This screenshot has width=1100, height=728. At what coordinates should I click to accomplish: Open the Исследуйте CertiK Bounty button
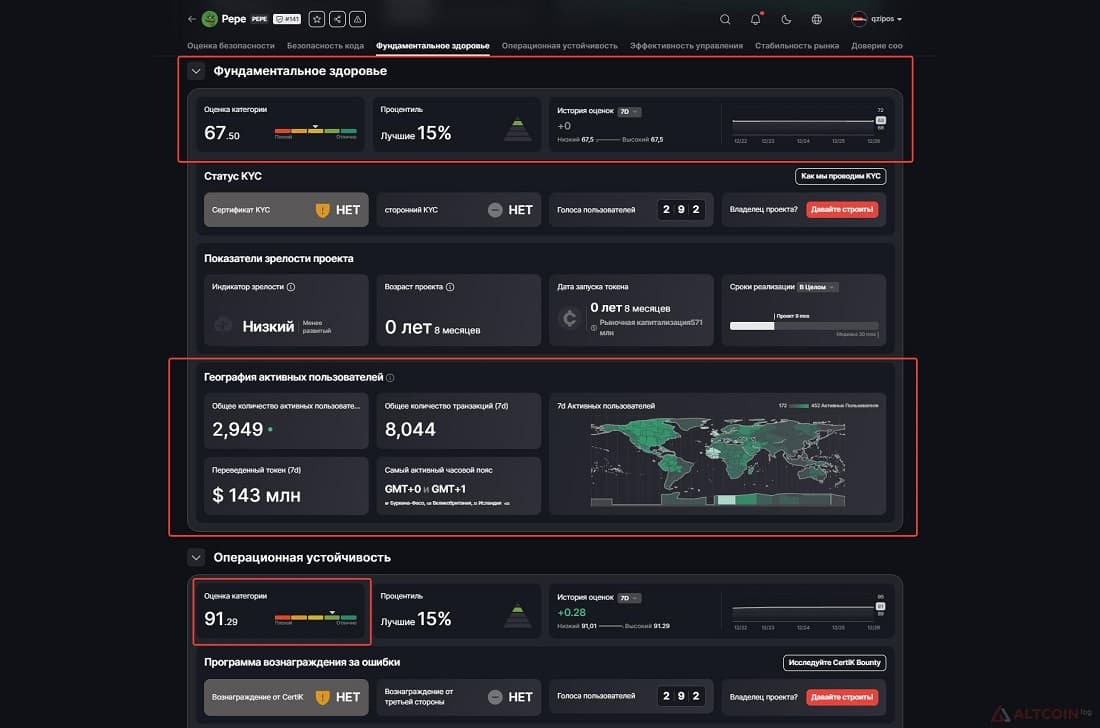point(834,663)
